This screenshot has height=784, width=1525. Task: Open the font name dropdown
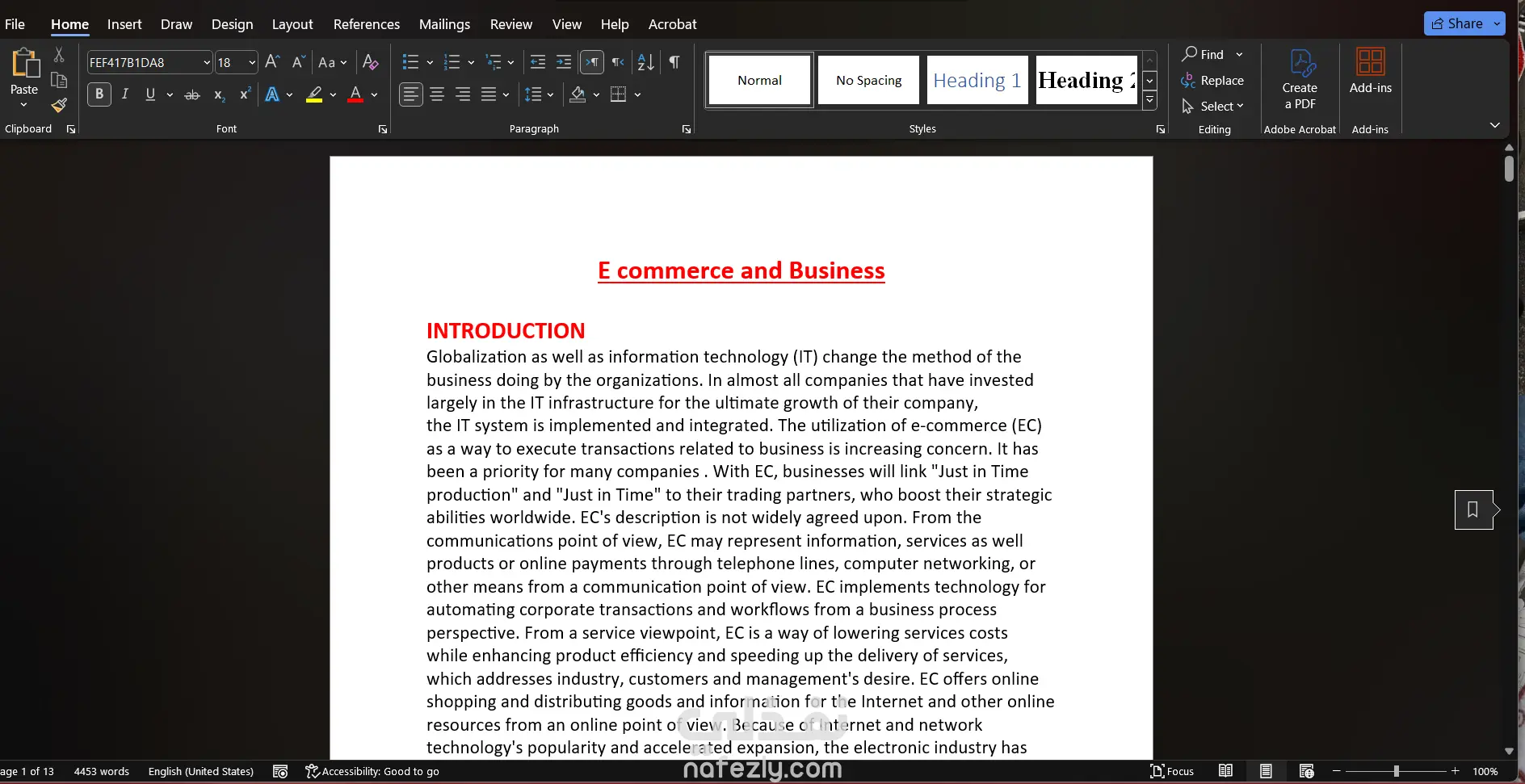[x=207, y=62]
